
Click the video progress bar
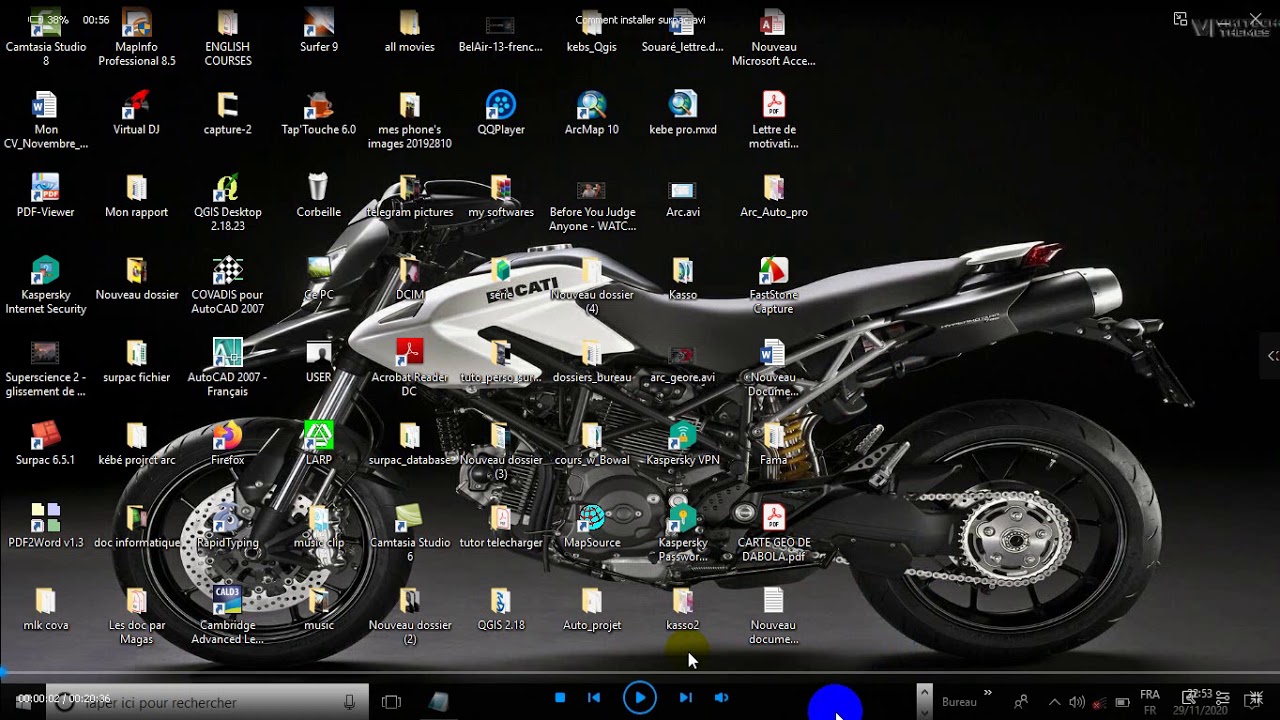(640, 673)
